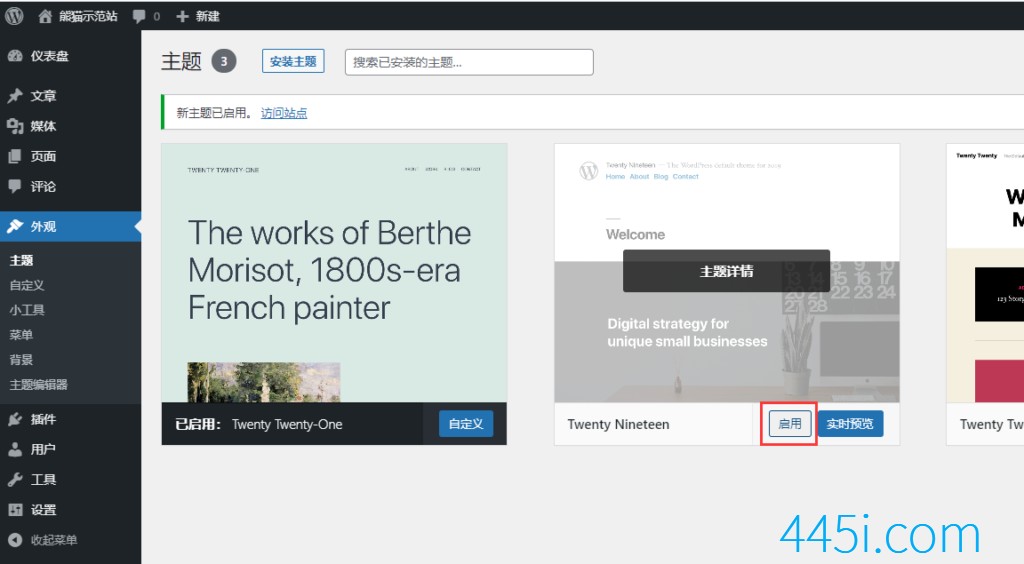Follow the 访问站点 link
This screenshot has width=1024, height=564.
(x=284, y=113)
